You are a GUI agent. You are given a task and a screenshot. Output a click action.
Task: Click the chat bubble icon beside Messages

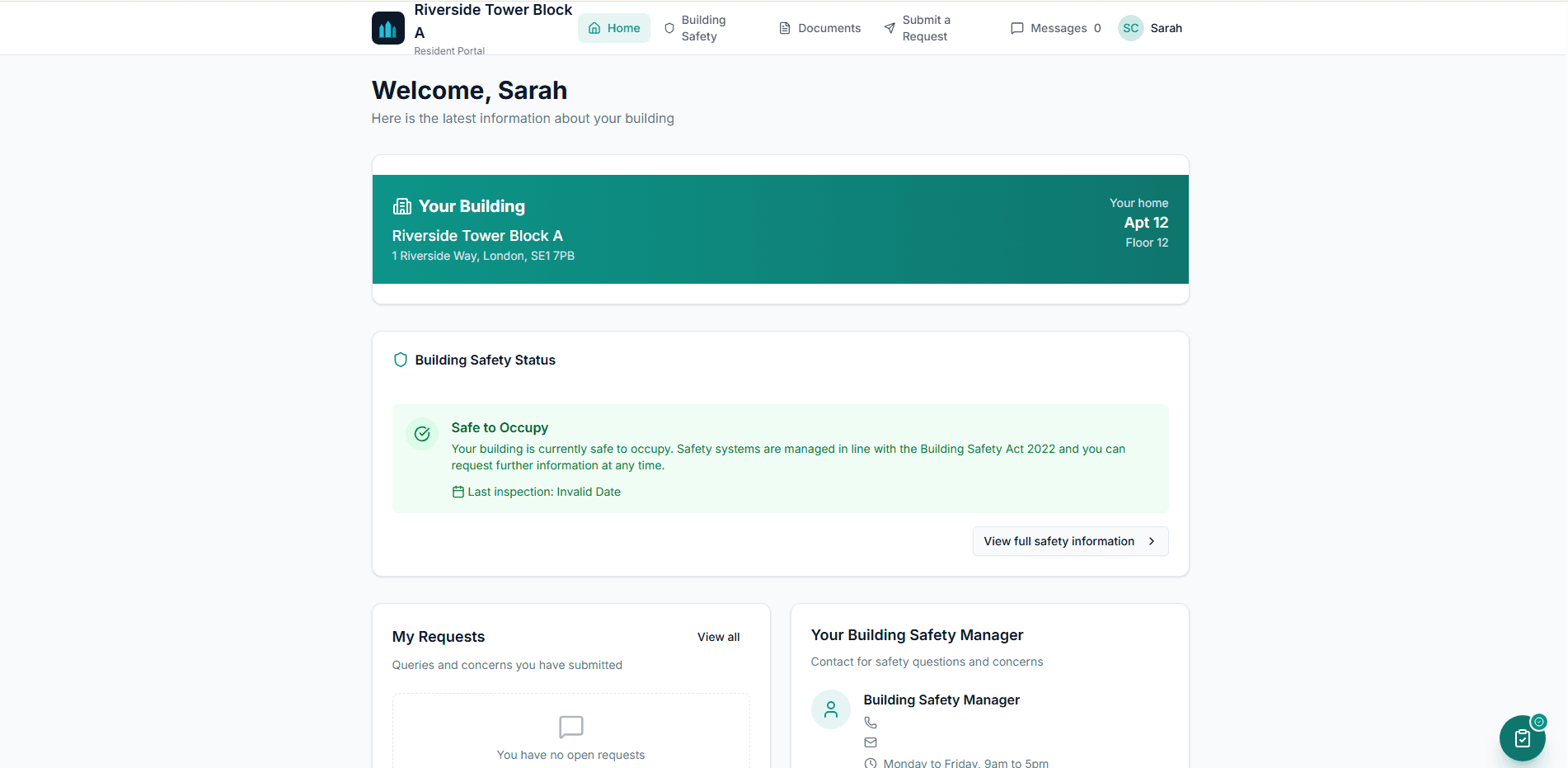1017,28
